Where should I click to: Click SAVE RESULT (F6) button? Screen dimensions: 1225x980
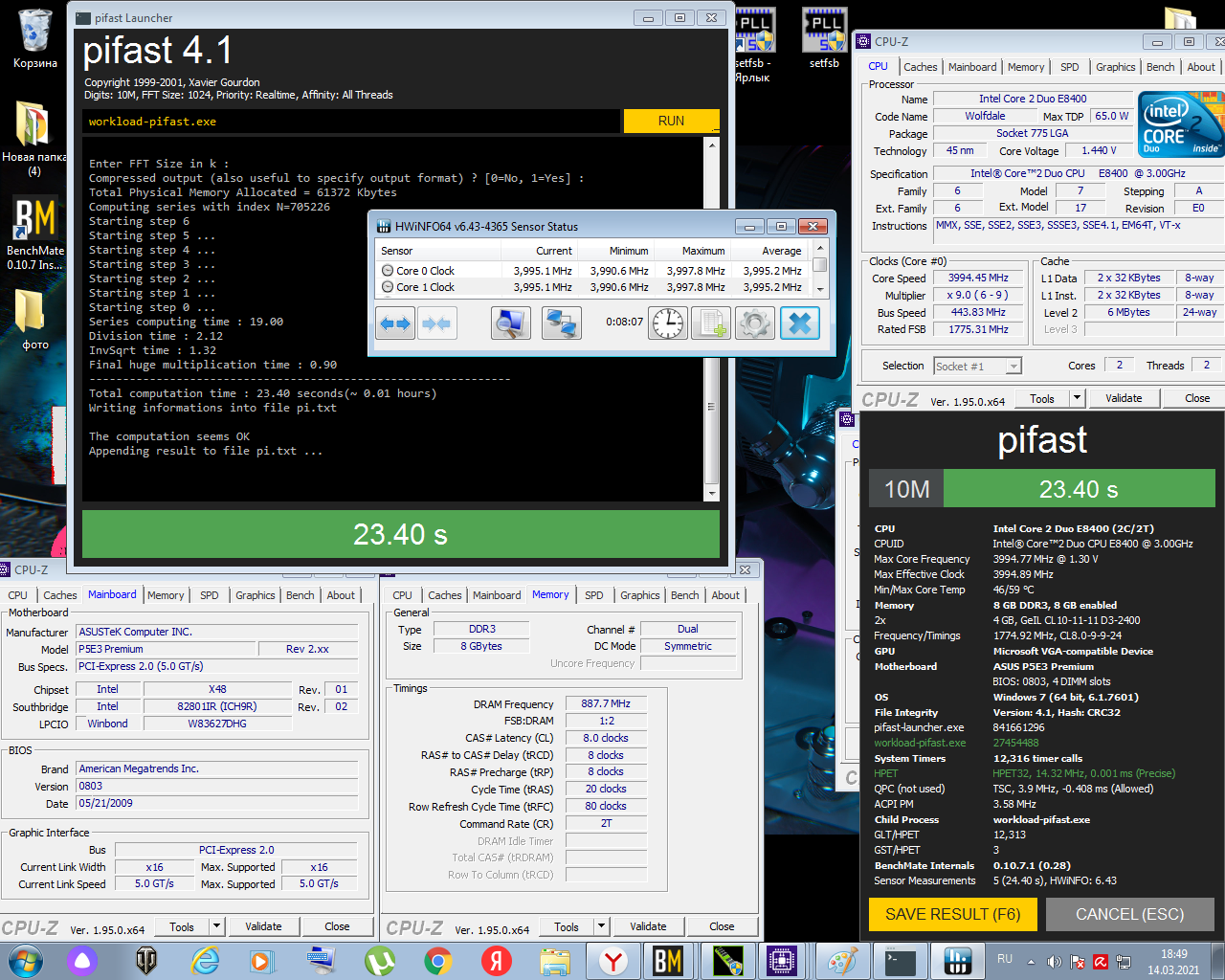tap(952, 914)
